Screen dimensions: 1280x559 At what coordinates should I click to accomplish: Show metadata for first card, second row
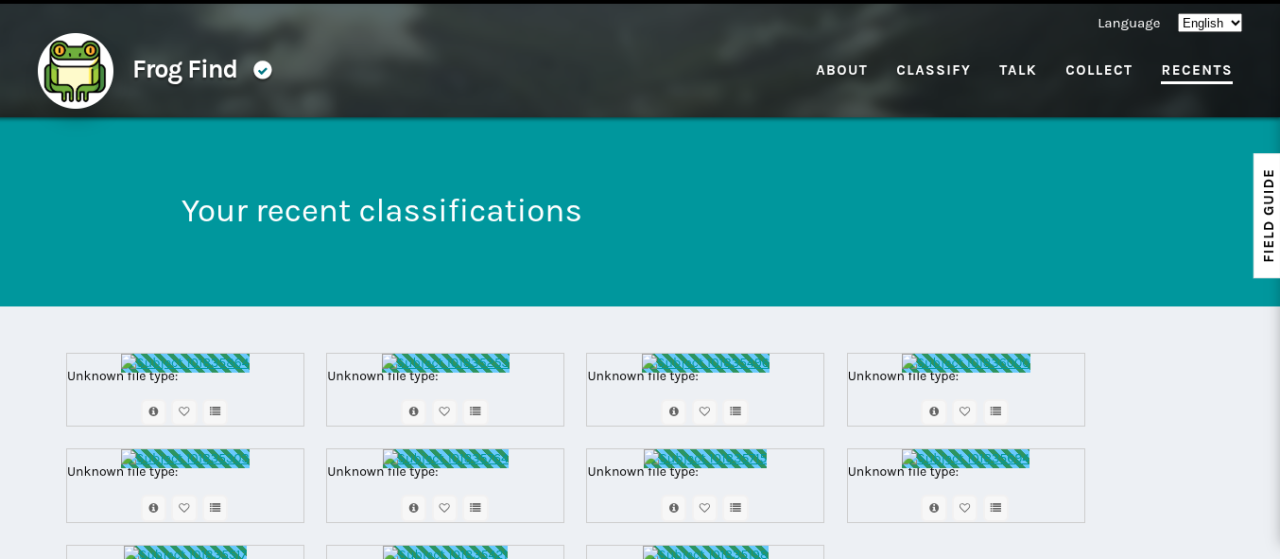[x=153, y=507]
